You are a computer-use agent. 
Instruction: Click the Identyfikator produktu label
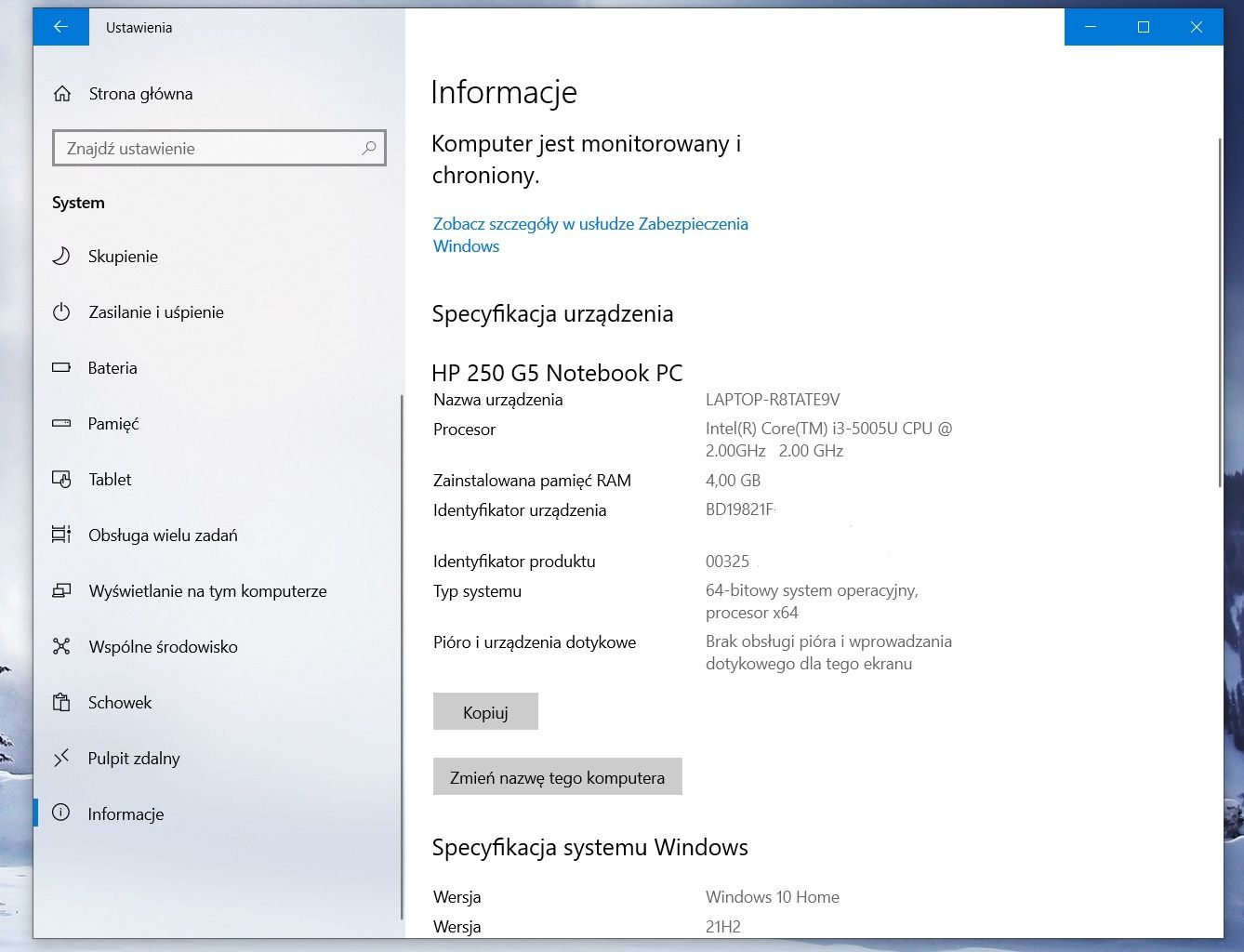coord(514,562)
